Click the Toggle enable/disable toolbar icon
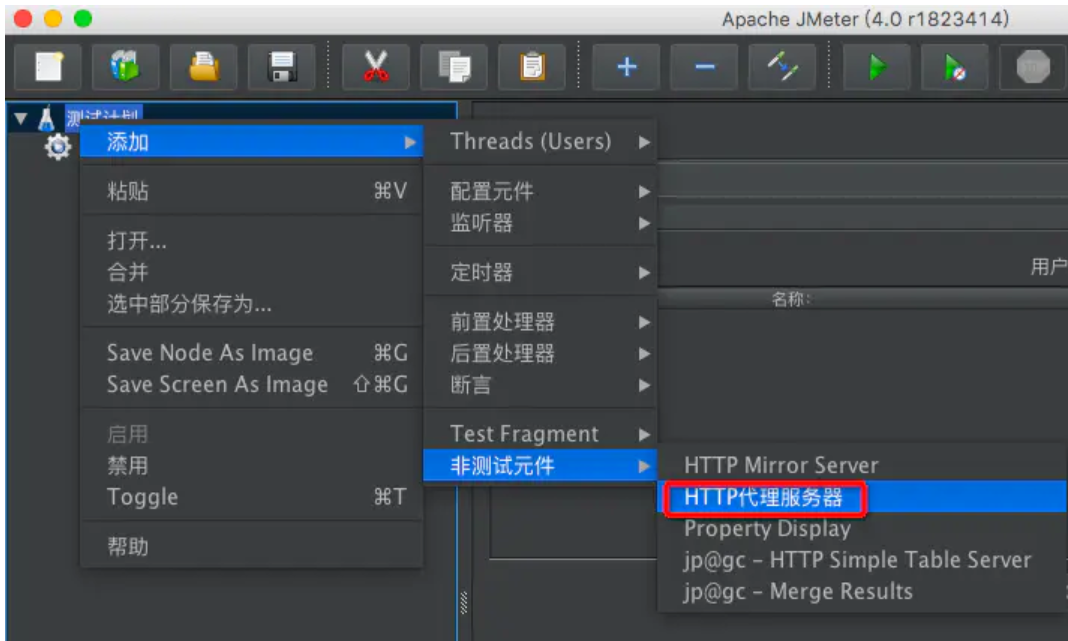Viewport: 1068px width, 641px height. coord(782,67)
